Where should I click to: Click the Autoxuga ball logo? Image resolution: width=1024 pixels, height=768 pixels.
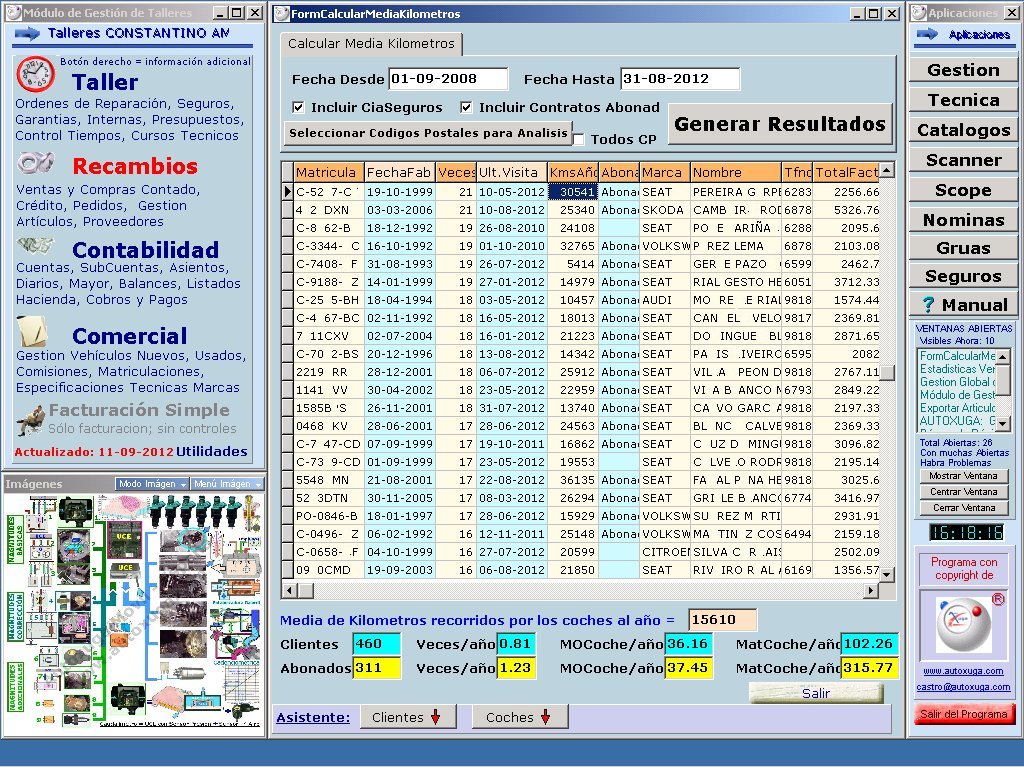pyautogui.click(x=963, y=626)
